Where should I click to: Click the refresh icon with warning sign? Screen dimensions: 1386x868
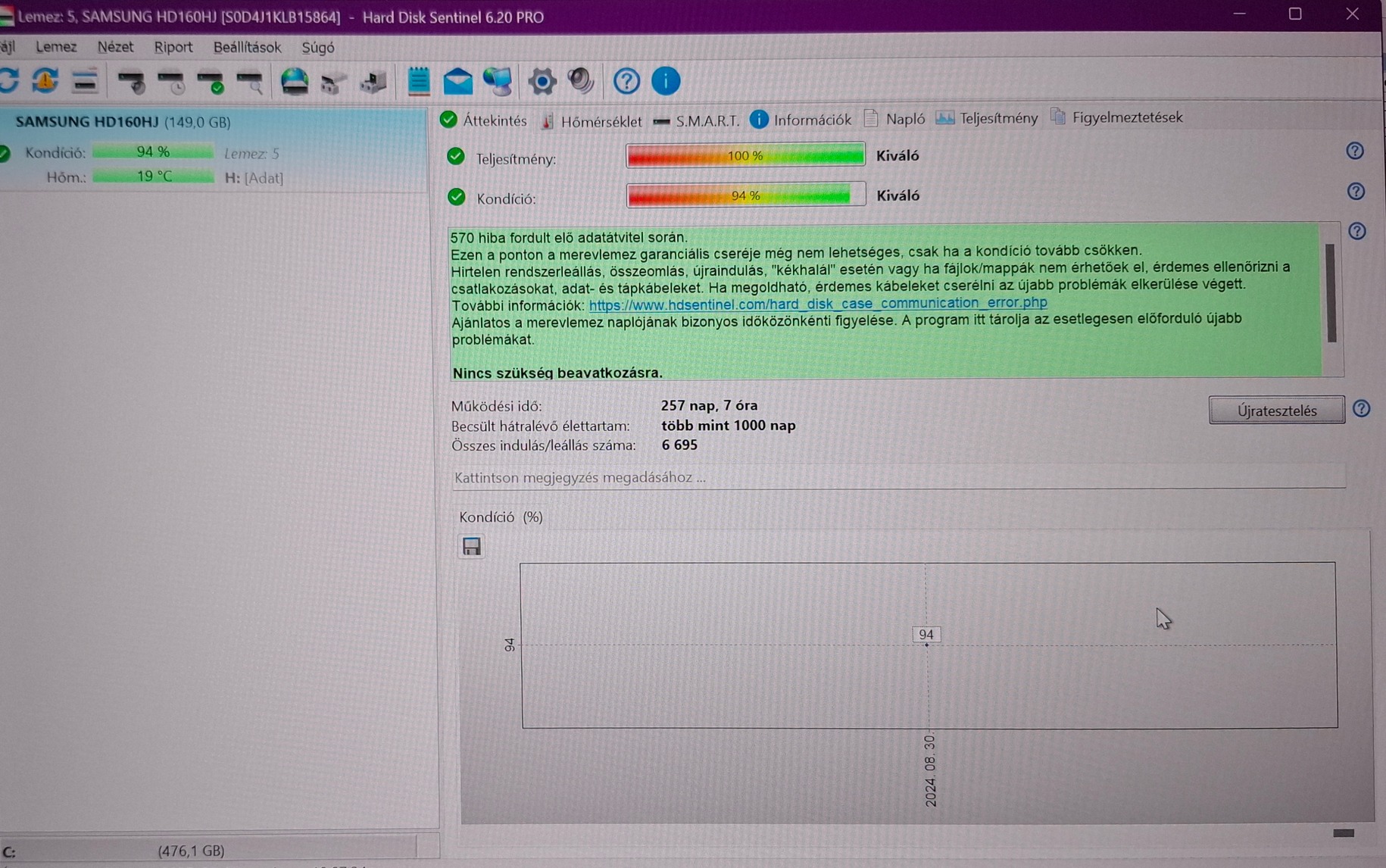click(x=45, y=81)
